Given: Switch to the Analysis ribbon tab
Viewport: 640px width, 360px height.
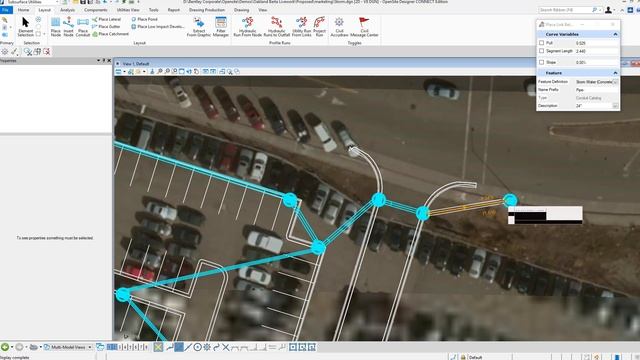Looking at the screenshot, I should tap(67, 10).
